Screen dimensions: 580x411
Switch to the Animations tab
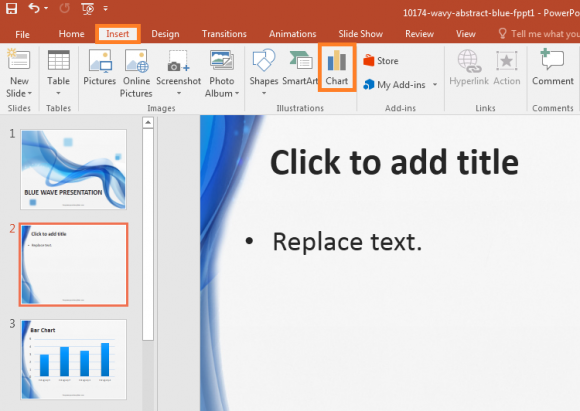[x=293, y=34]
